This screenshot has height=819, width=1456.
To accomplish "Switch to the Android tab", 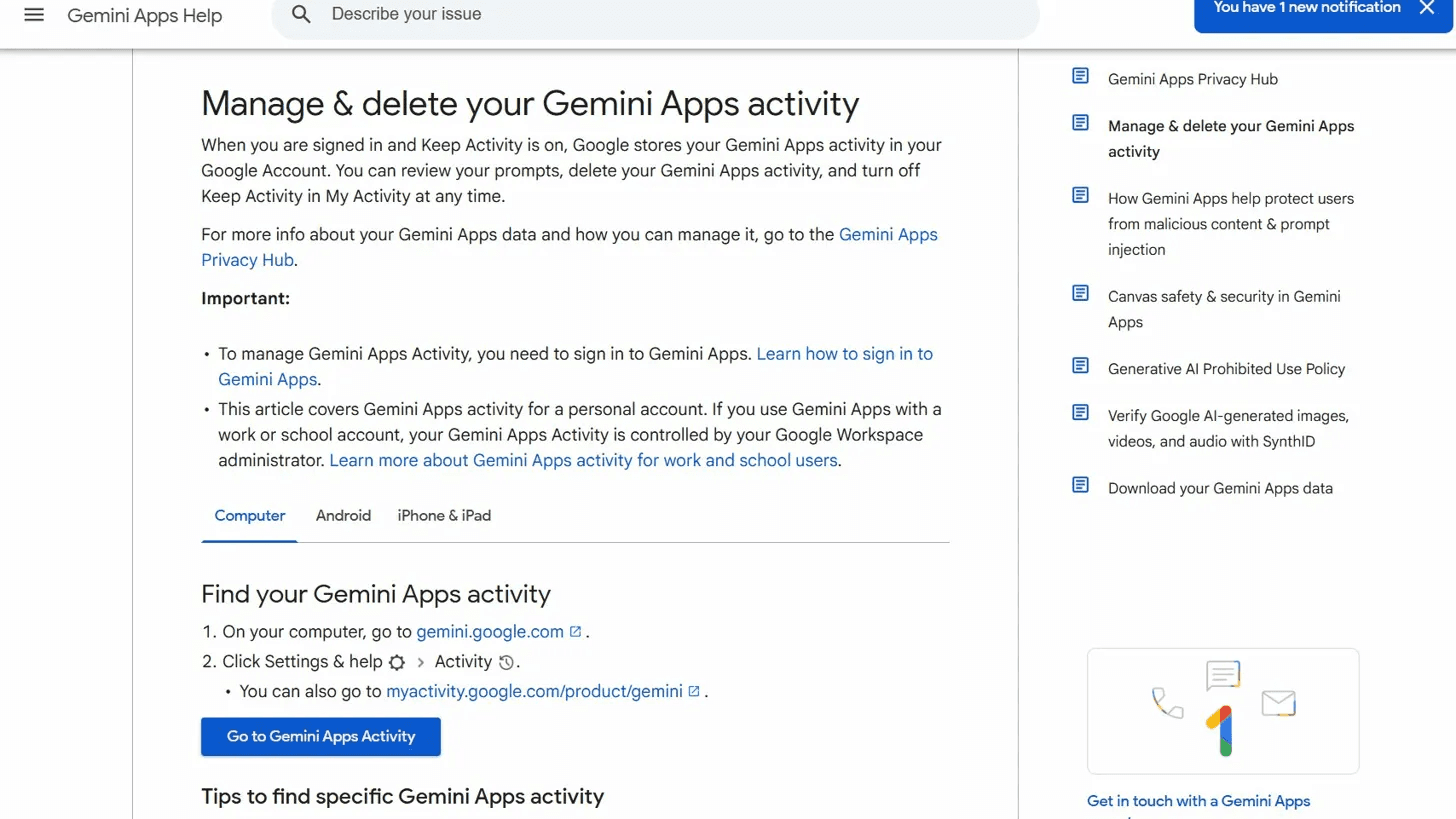I will coord(343,516).
